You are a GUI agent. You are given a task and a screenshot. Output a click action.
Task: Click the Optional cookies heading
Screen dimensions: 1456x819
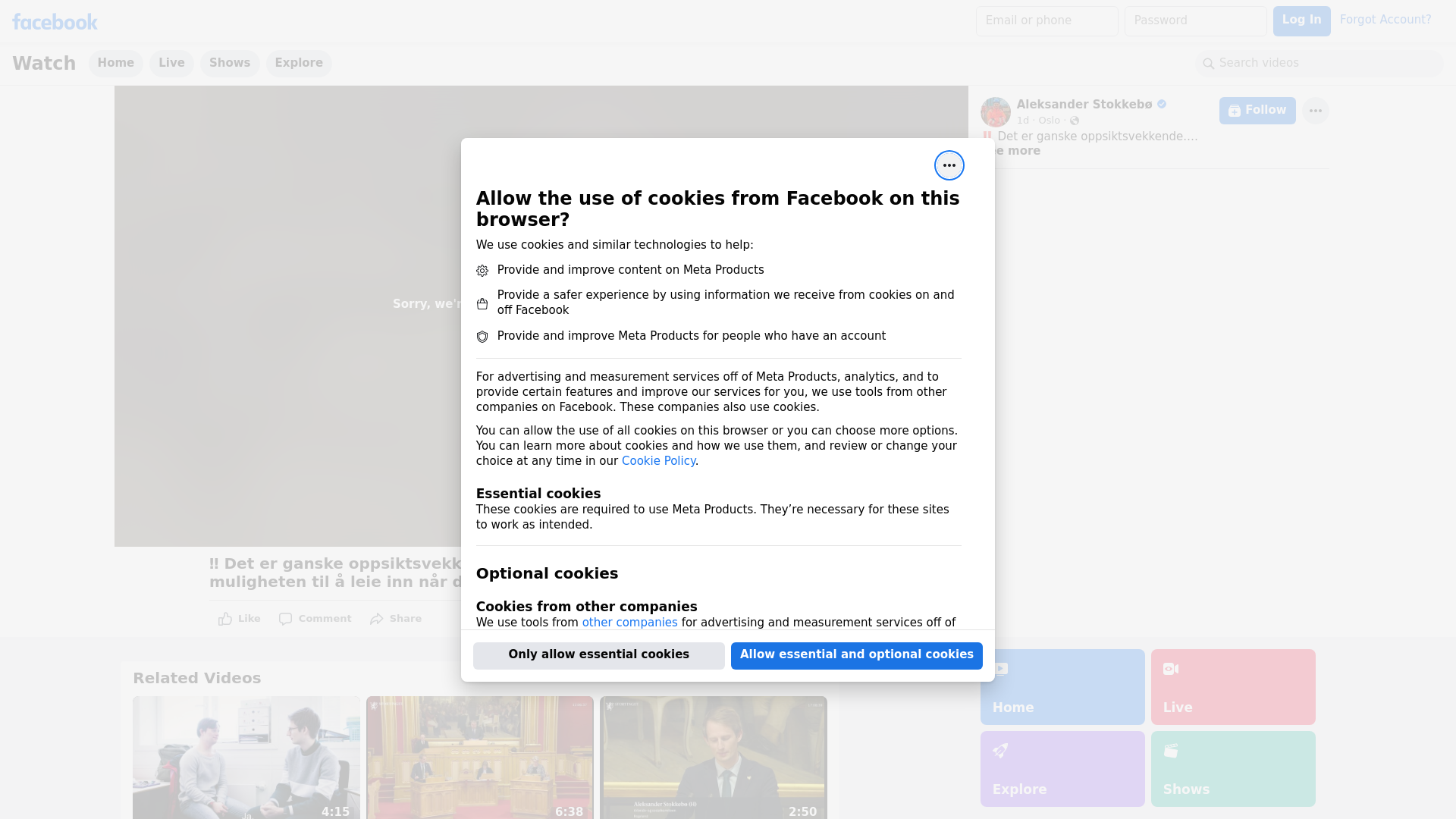[548, 574]
